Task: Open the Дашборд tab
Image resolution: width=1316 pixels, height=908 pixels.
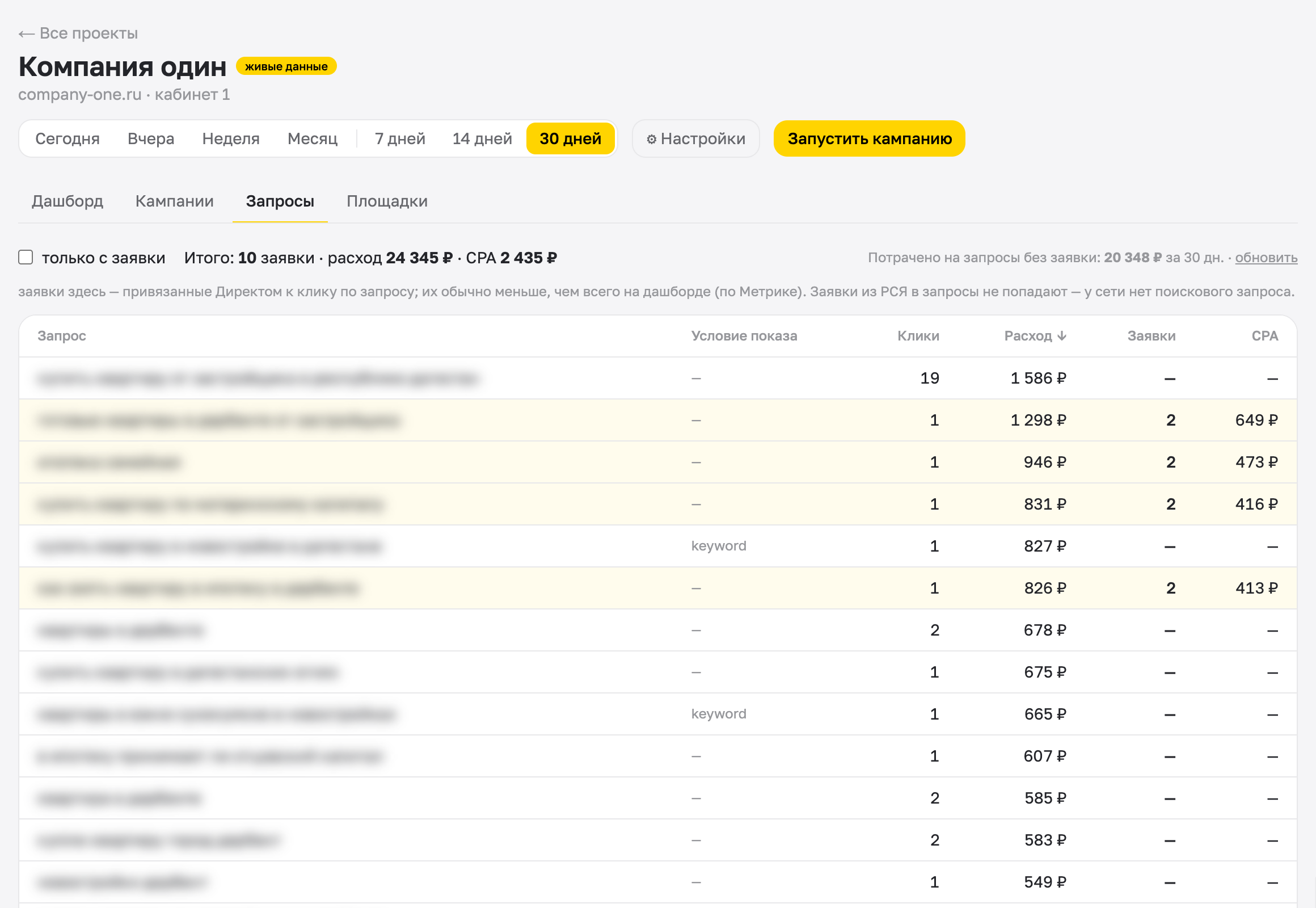Action: click(x=67, y=201)
